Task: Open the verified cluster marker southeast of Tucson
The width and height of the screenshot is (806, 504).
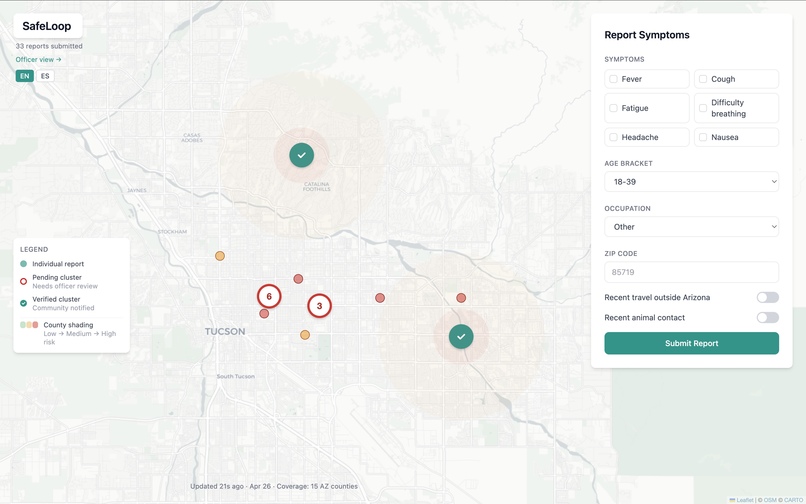Action: [x=461, y=336]
